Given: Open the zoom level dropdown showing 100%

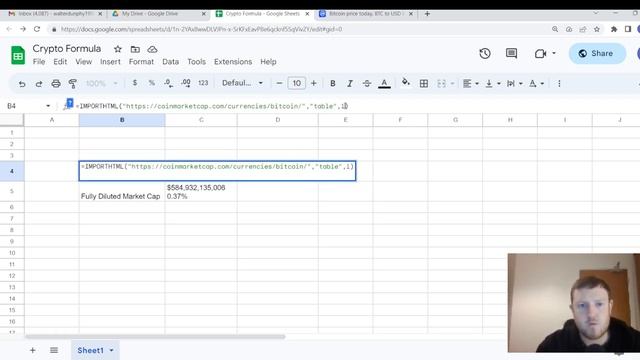Looking at the screenshot, I should (x=102, y=84).
